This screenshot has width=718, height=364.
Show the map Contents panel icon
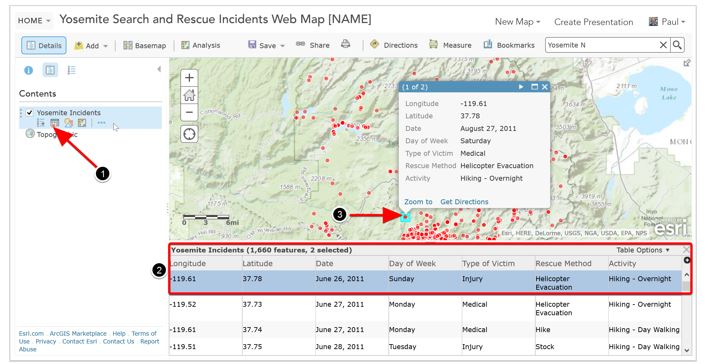point(50,70)
